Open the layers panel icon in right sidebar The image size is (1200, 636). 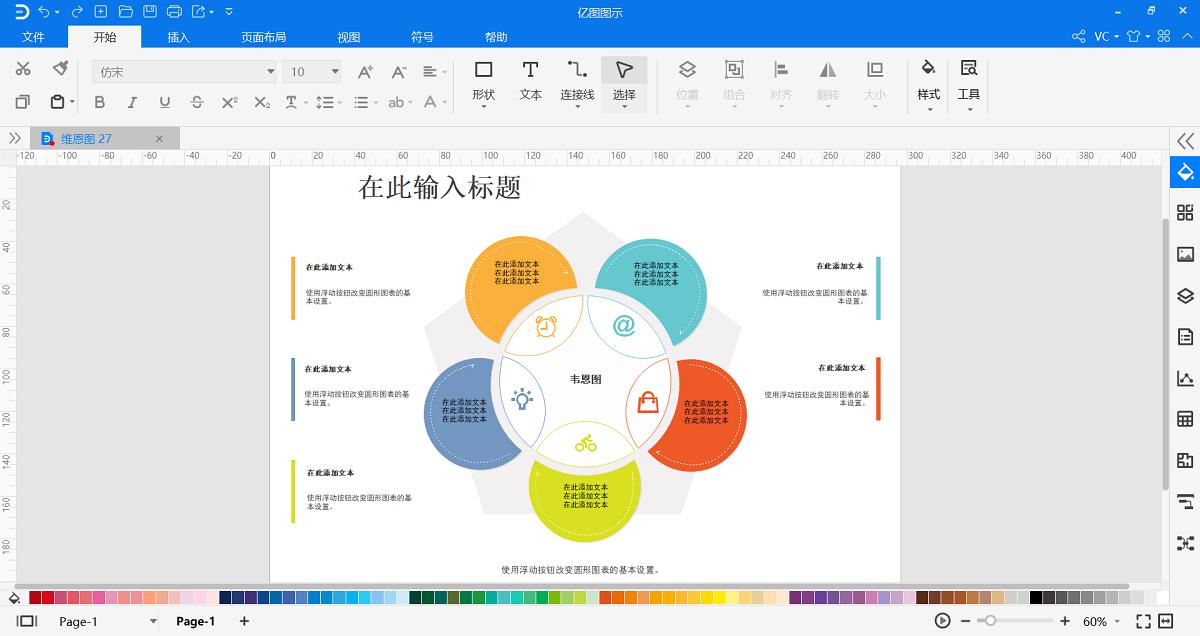1184,296
